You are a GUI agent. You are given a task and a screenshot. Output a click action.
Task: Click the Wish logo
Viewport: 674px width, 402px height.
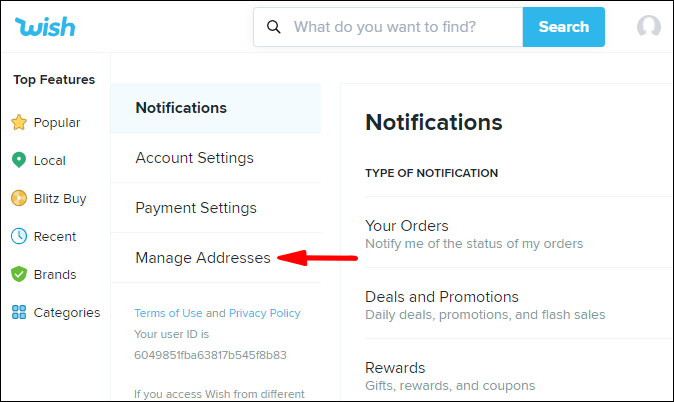pyautogui.click(x=47, y=27)
